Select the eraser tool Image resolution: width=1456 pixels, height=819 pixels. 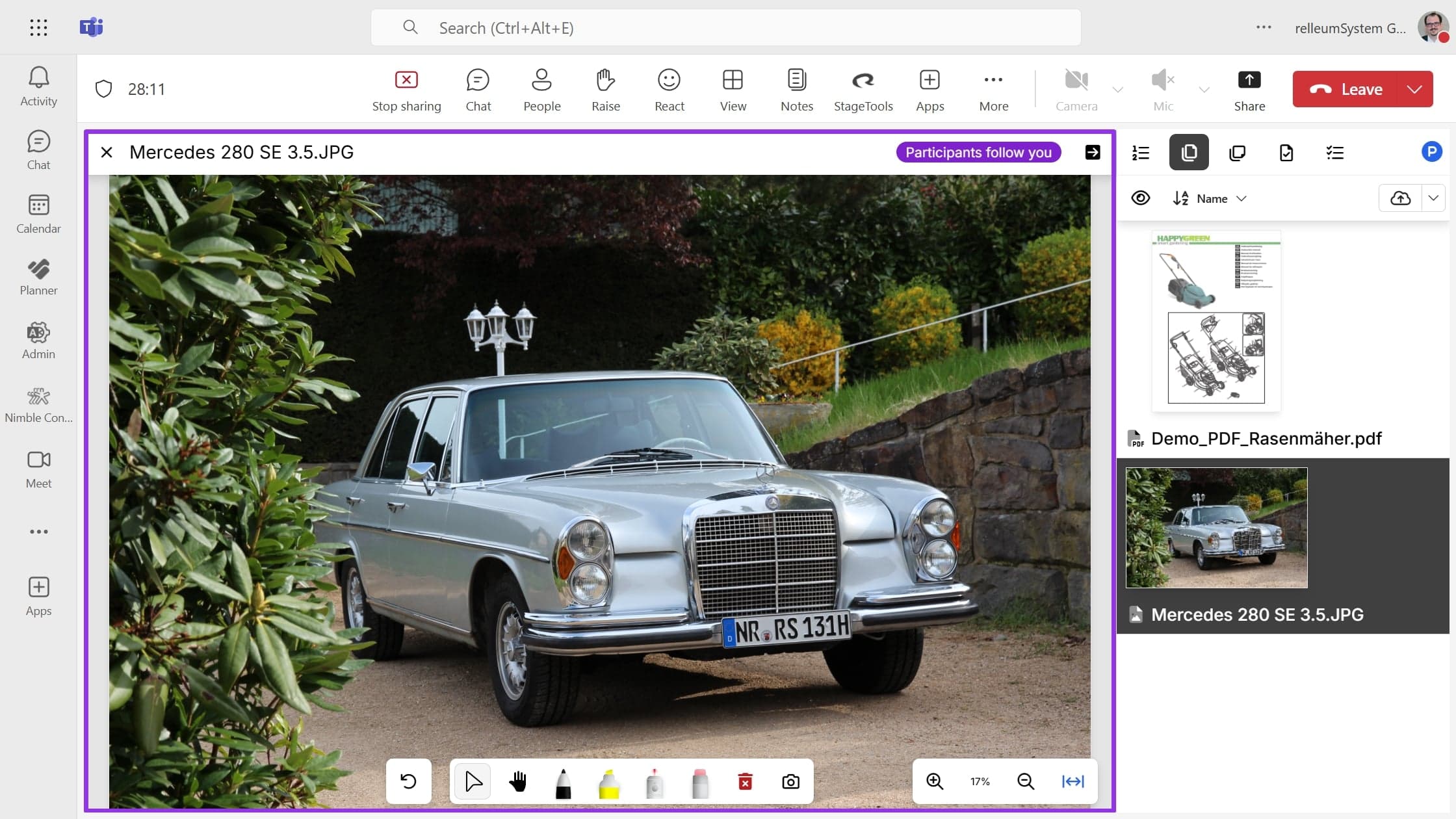coord(700,783)
